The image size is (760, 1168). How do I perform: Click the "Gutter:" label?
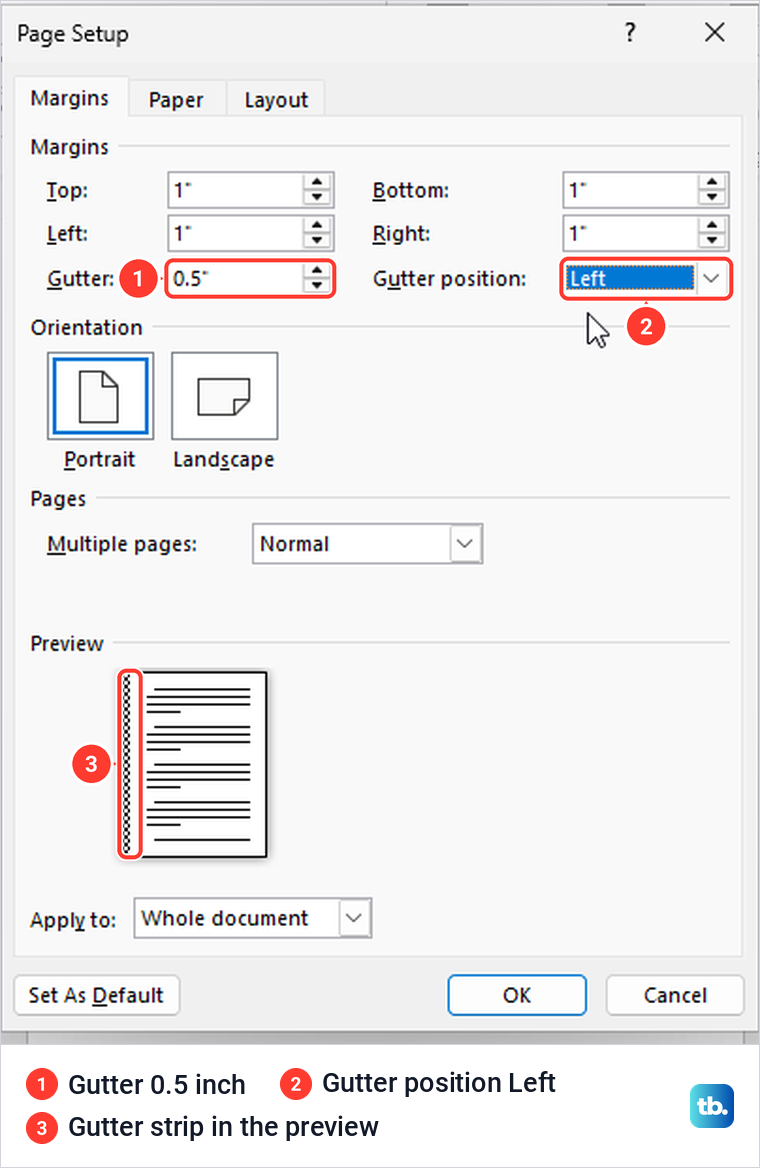tap(80, 279)
